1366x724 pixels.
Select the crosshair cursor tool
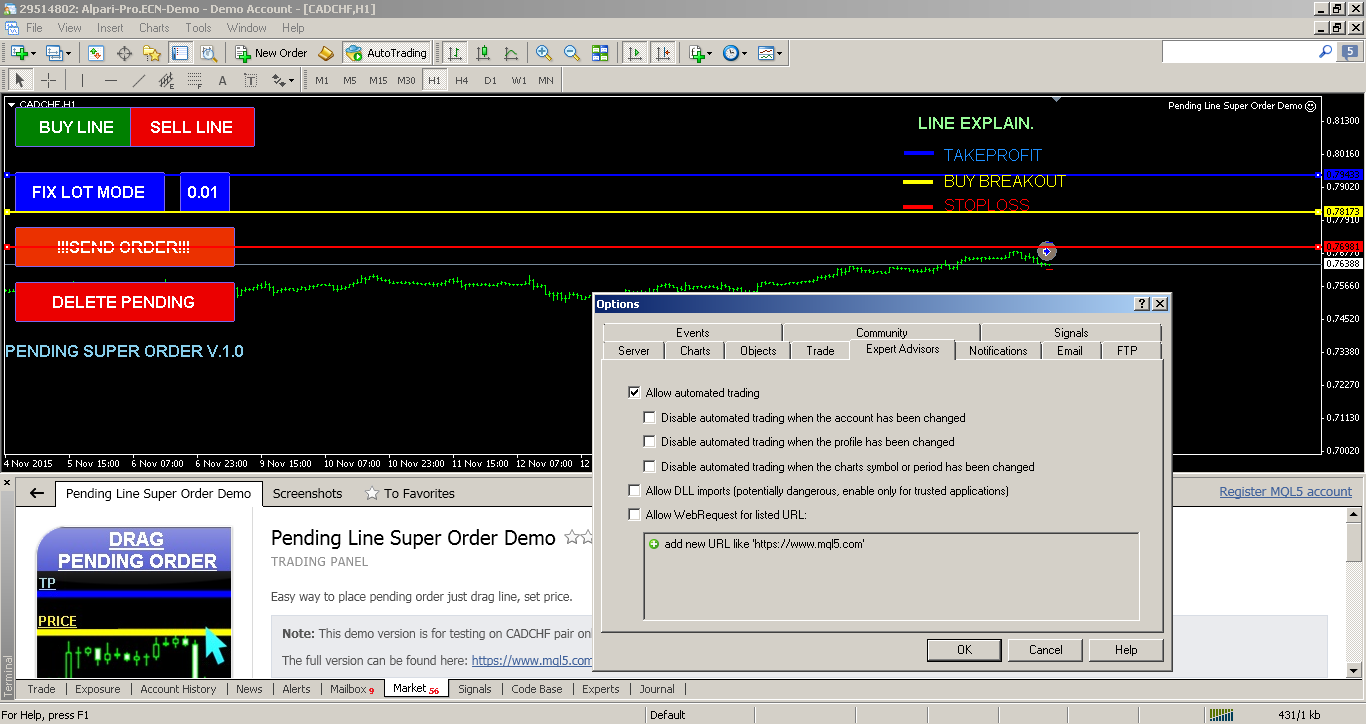[48, 80]
